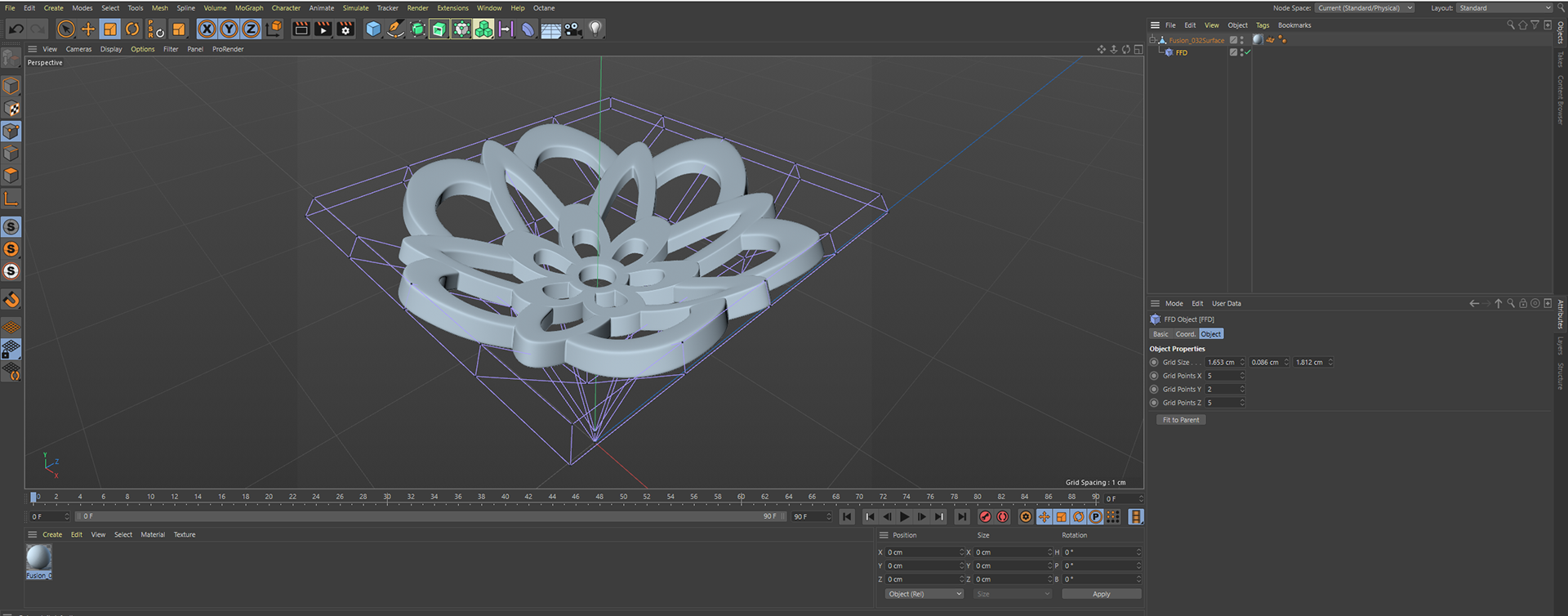Image resolution: width=1568 pixels, height=616 pixels.
Task: Toggle the FFD enable checkmark
Action: (x=1248, y=52)
